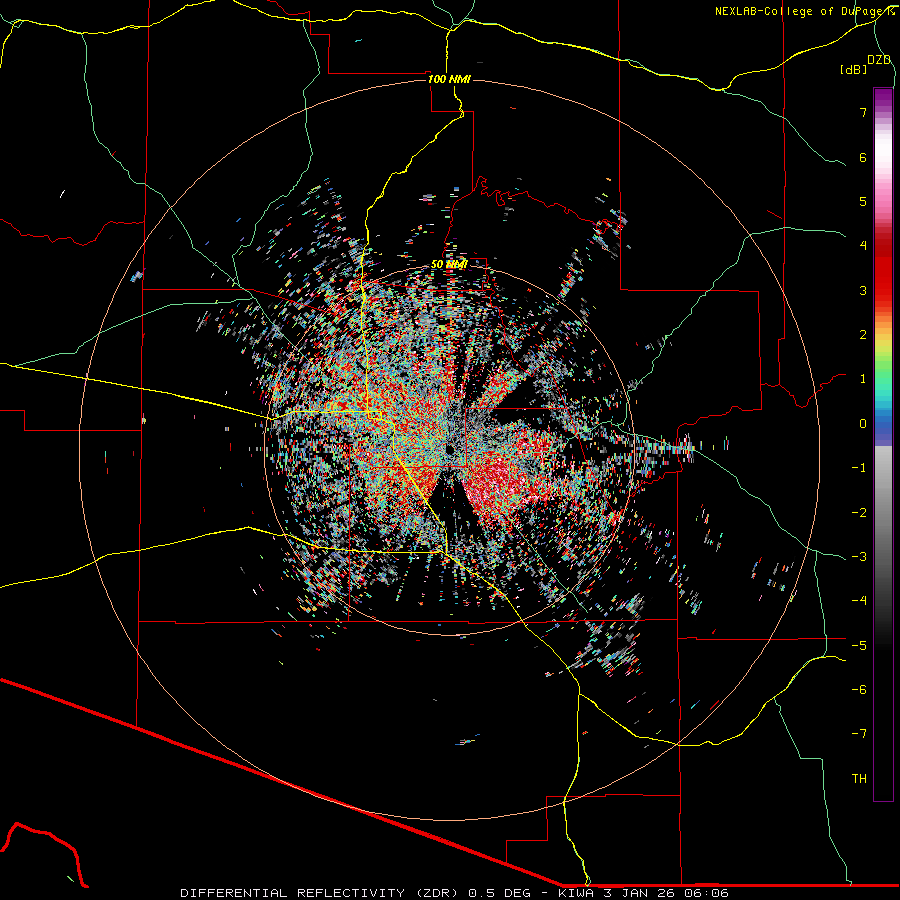Click the '5' tick label on color scale
This screenshot has height=900, width=900.
863,201
